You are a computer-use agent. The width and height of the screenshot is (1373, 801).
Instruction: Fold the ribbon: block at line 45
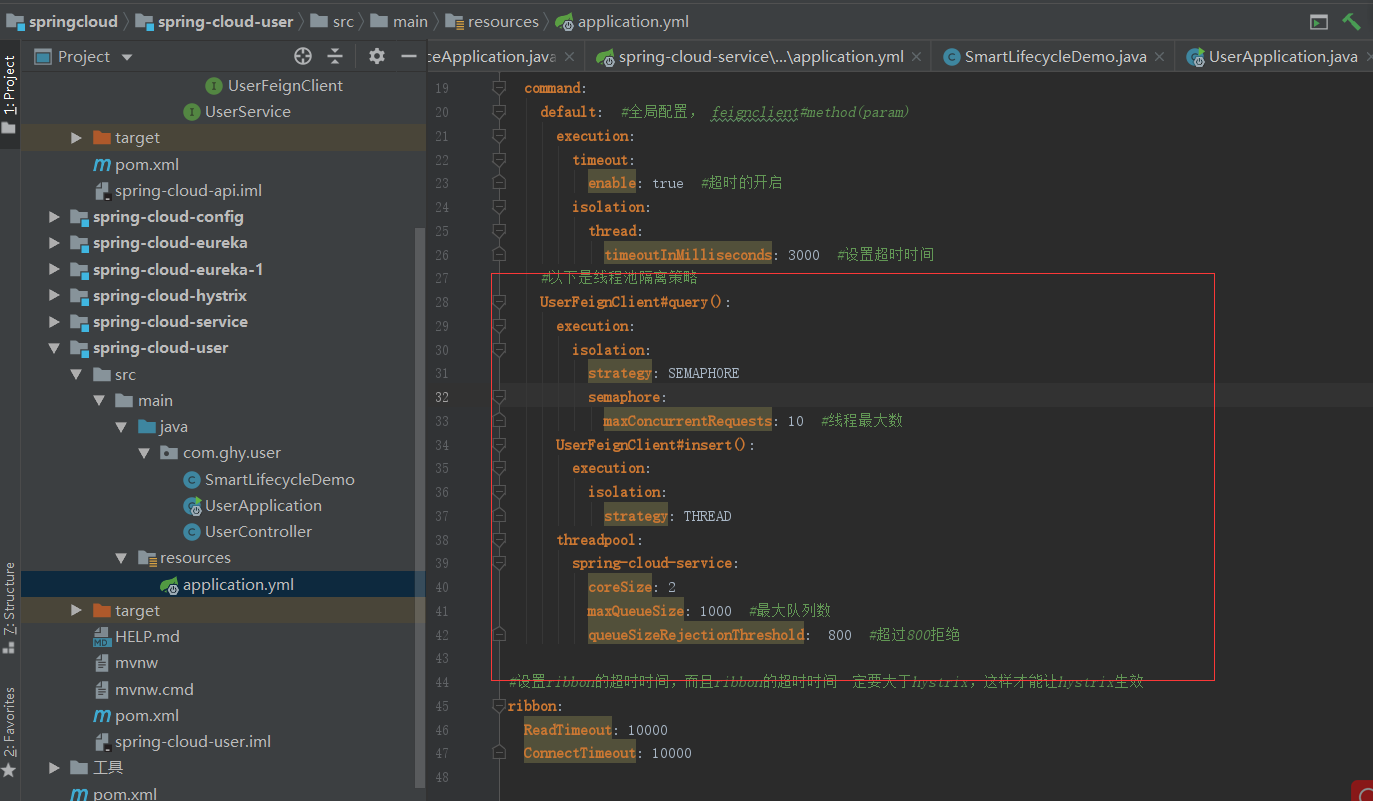pos(499,706)
